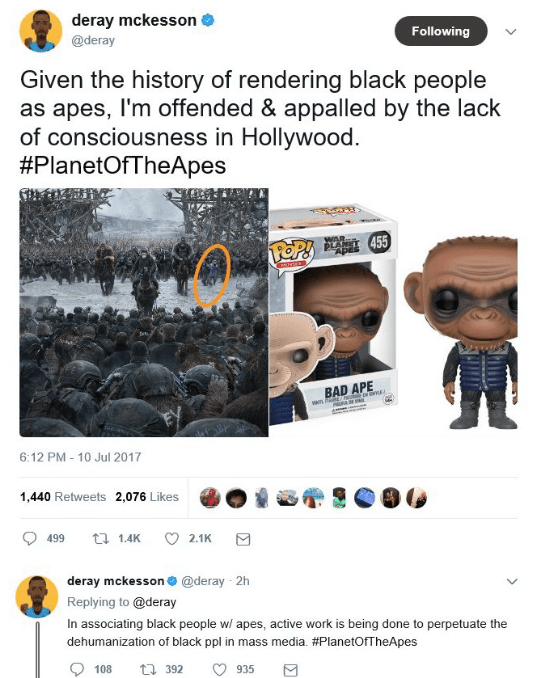Open the 6:12 PM - 10 Jul 2017 timestamp
The height and width of the screenshot is (678, 540).
[x=80, y=457]
